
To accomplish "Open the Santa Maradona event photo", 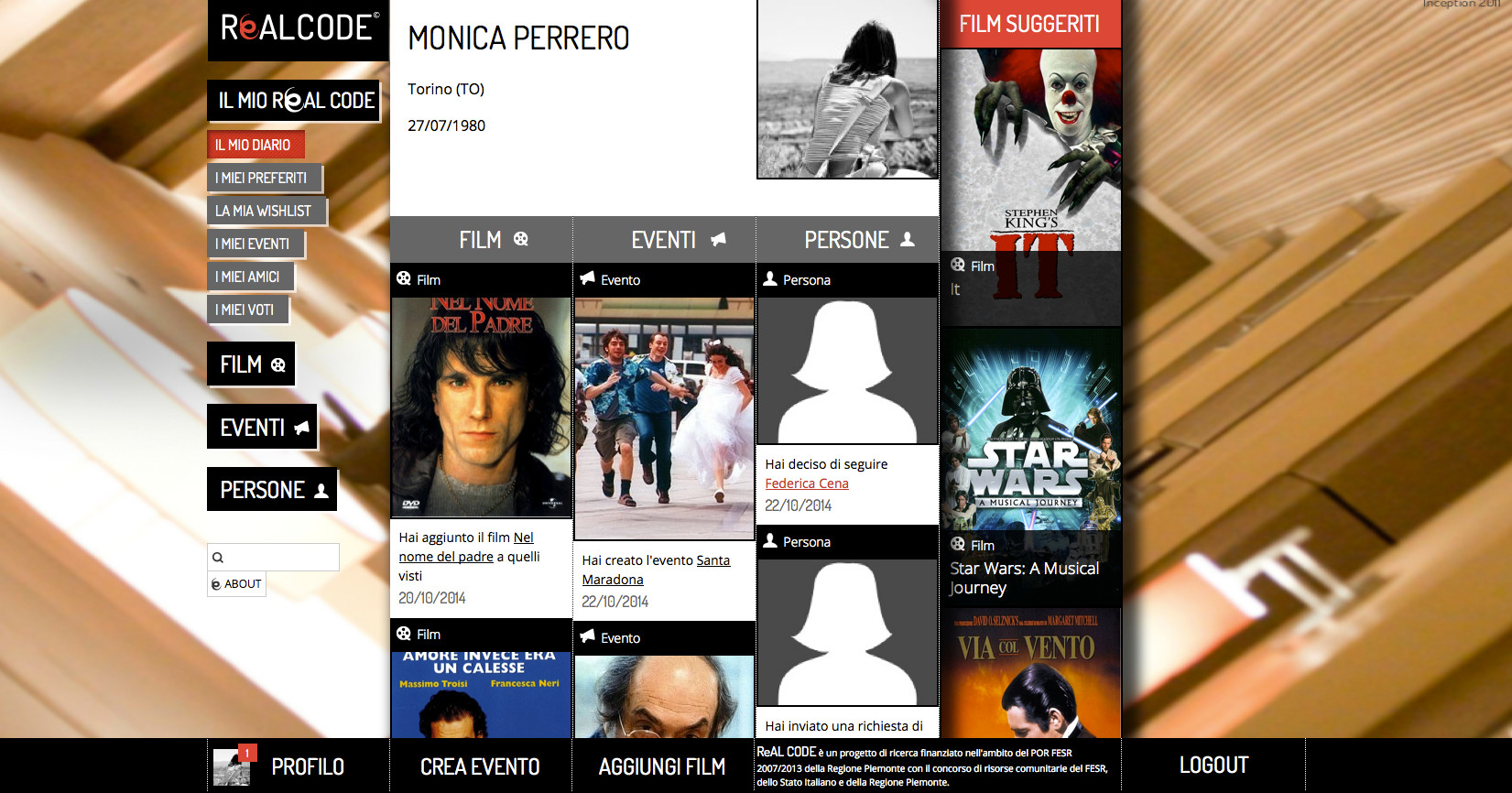I will pyautogui.click(x=665, y=418).
